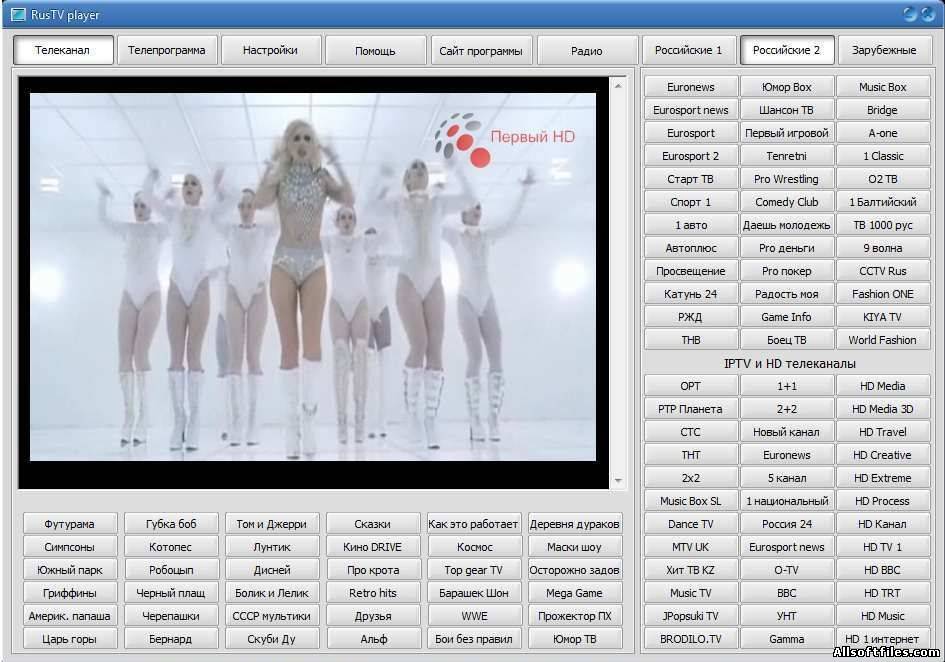Open the Маски шоу channel
The height and width of the screenshot is (662, 945).
coord(574,547)
